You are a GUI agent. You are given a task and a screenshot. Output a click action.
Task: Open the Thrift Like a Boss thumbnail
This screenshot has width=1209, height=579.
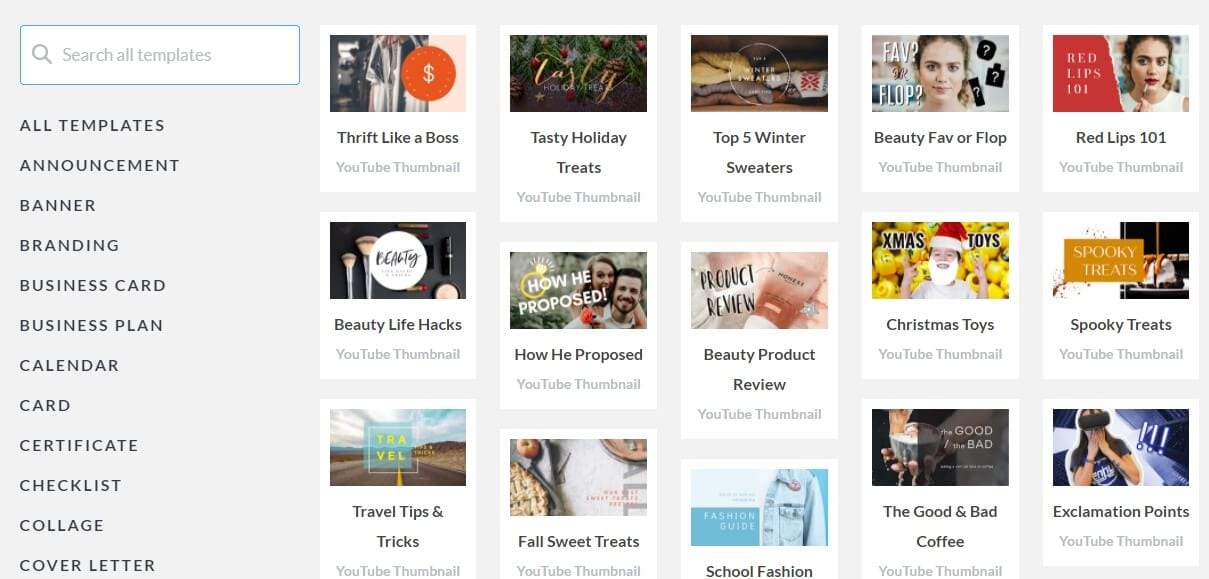point(398,73)
